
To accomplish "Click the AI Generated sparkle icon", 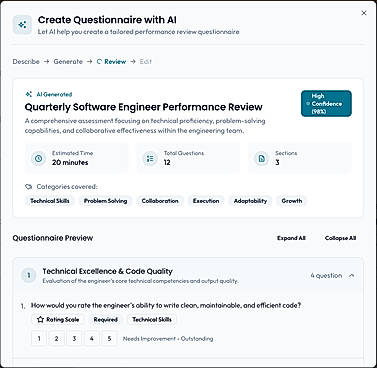I will coord(29,94).
